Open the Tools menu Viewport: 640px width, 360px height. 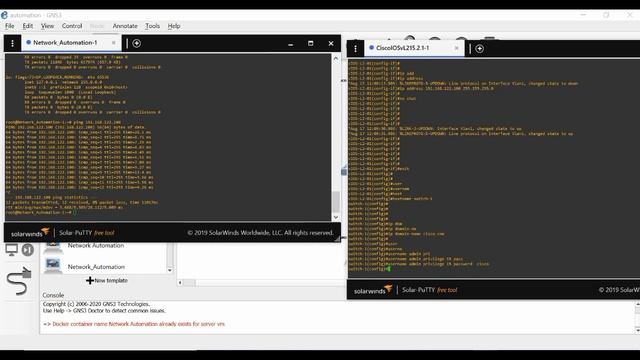152,26
